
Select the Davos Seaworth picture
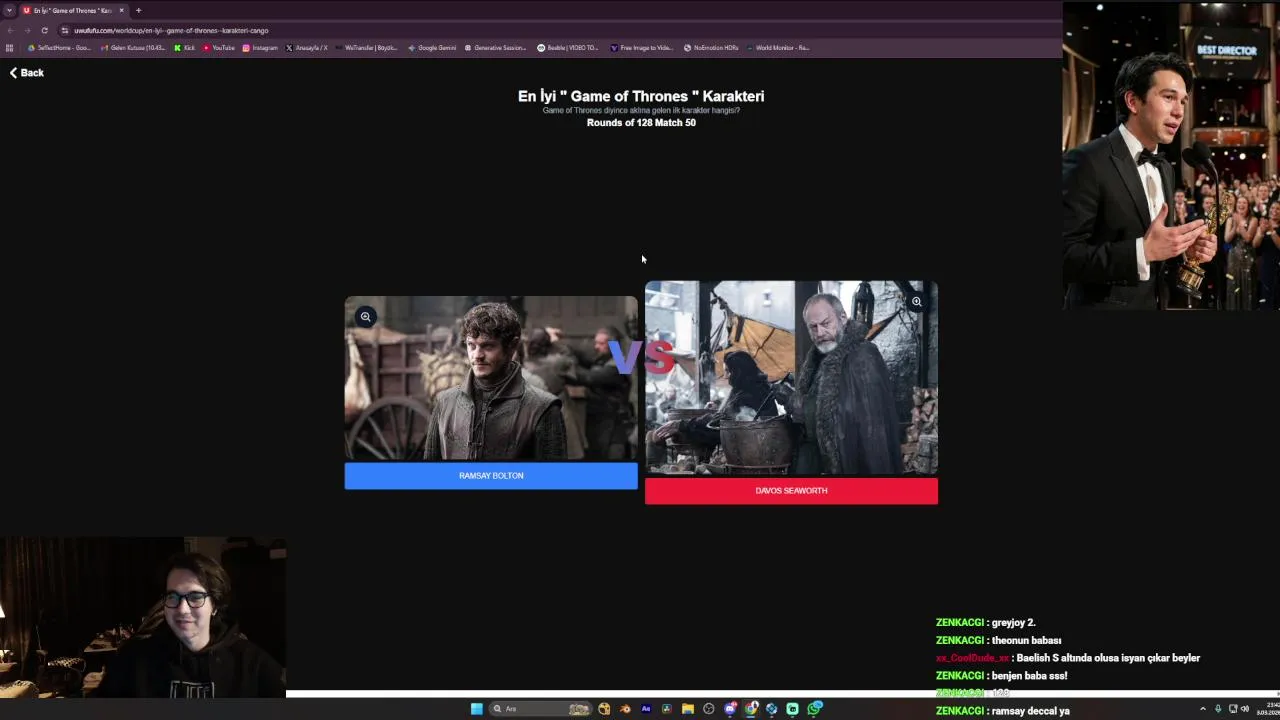coord(791,377)
